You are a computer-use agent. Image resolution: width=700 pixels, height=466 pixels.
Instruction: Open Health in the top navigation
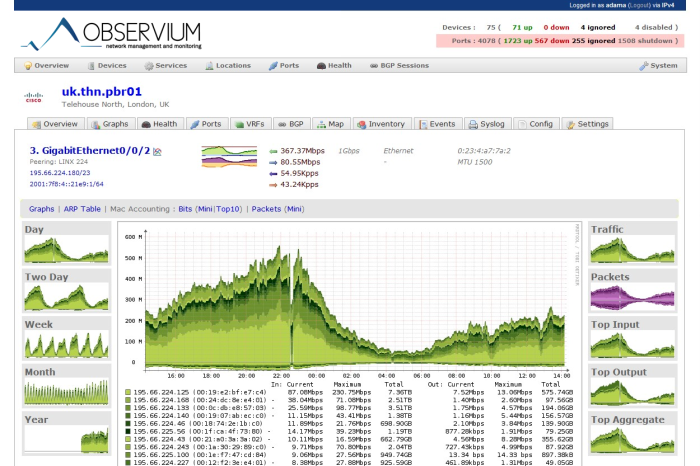[334, 66]
